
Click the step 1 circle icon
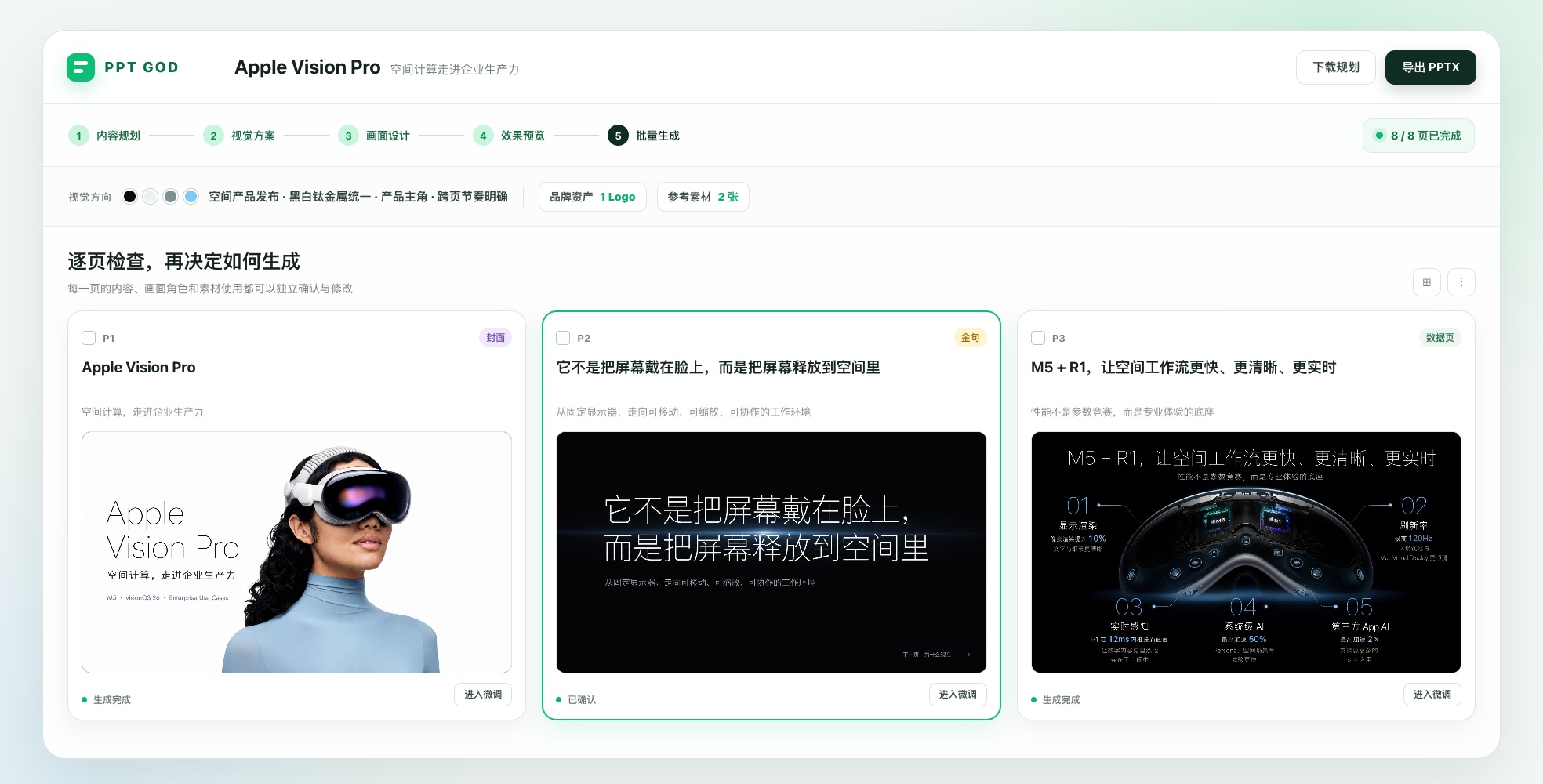pos(78,136)
